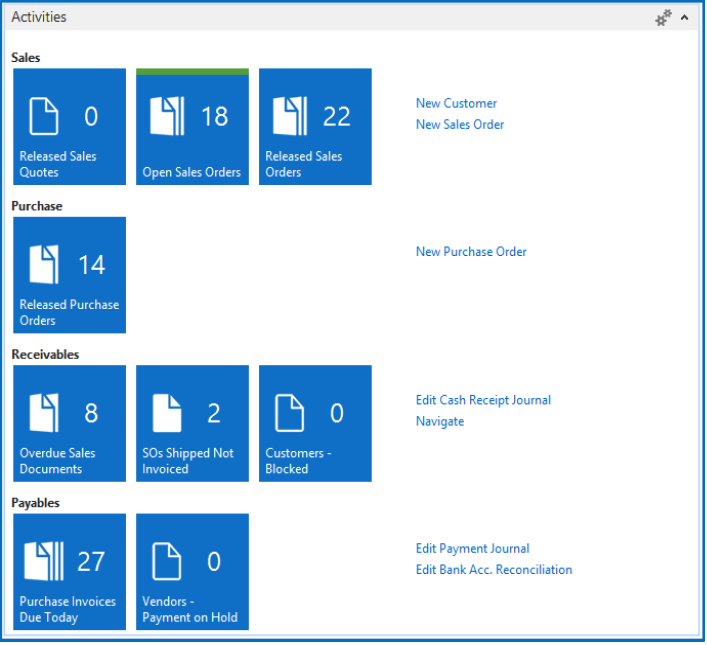707x645 pixels.
Task: Open SOs Shipped Not Invoiced tile
Action: 192,423
